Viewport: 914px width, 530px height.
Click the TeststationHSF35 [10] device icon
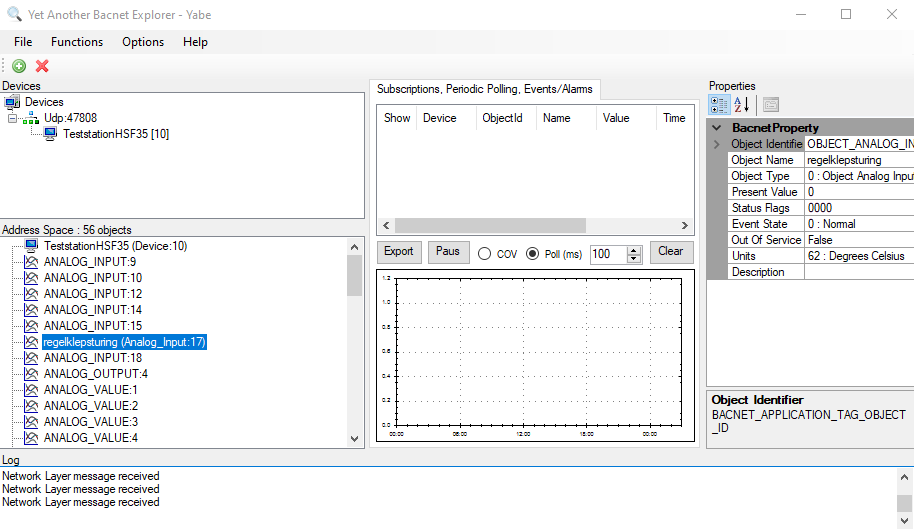[x=51, y=134]
